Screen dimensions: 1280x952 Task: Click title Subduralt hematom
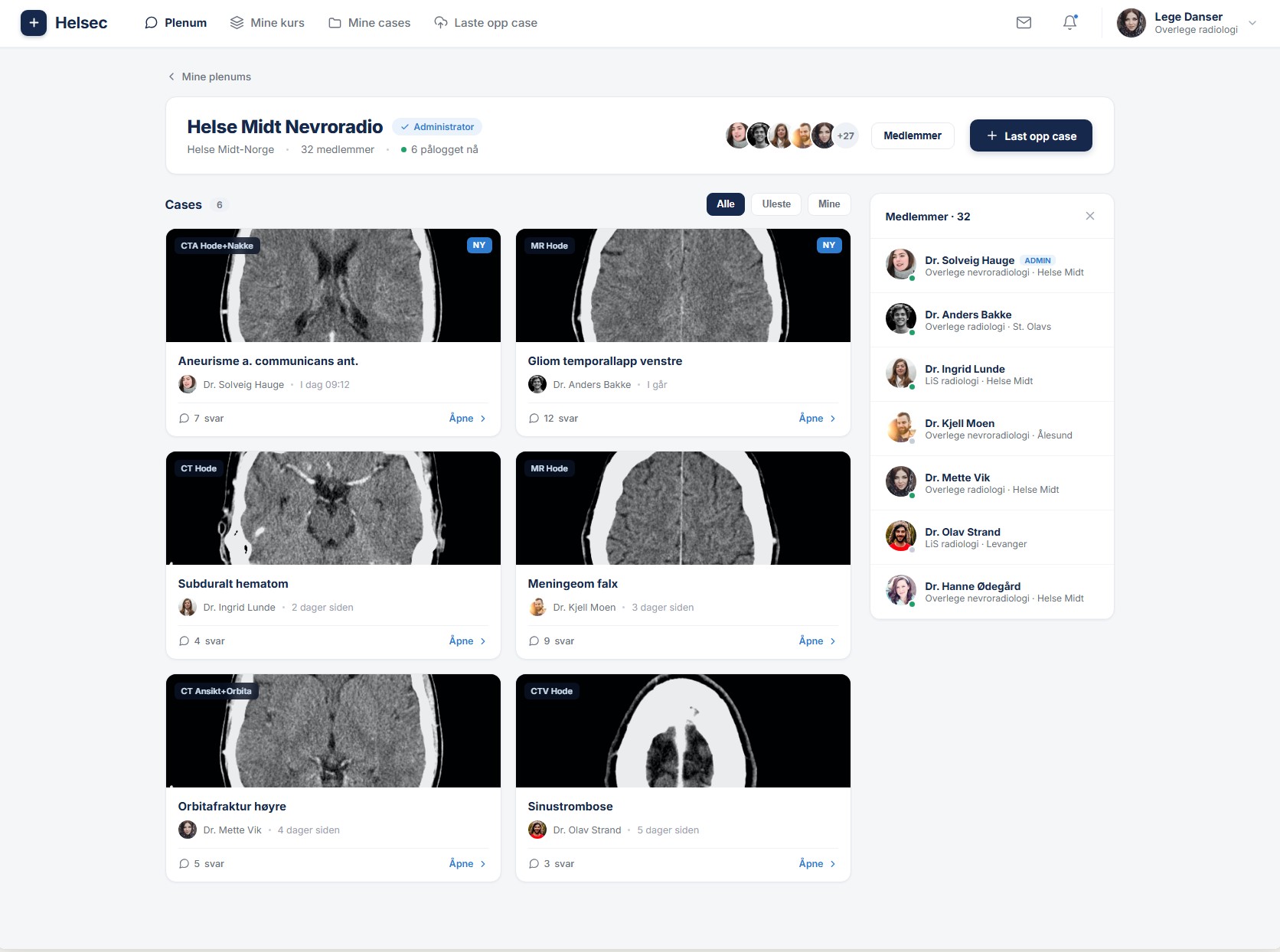(233, 584)
